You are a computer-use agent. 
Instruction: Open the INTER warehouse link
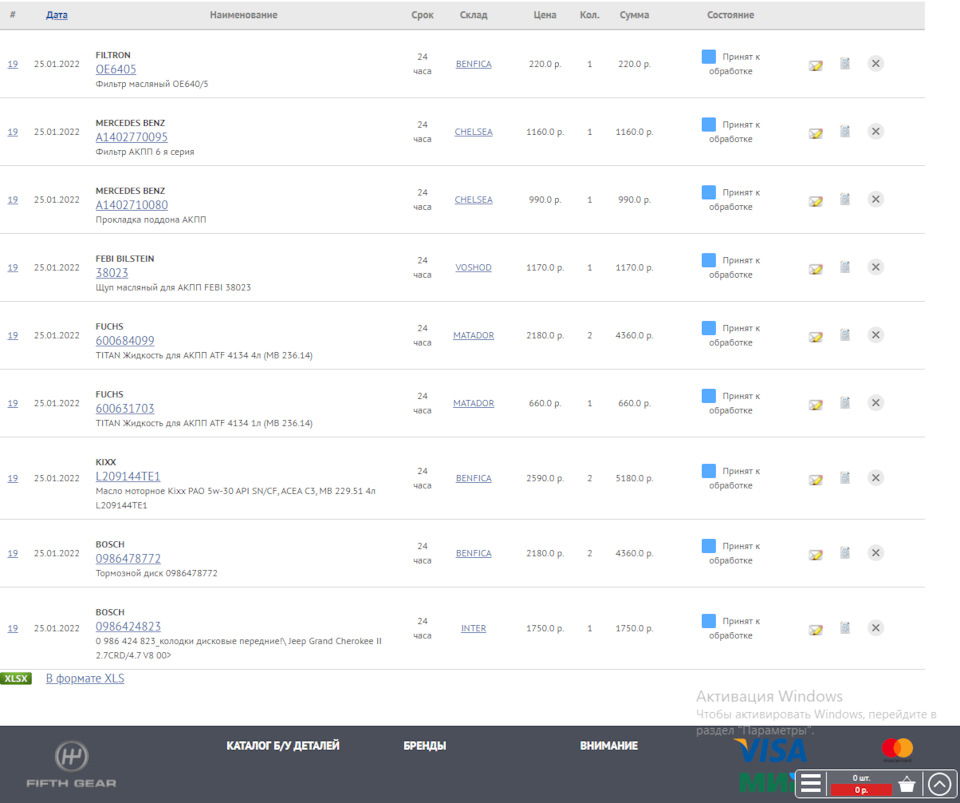coord(473,629)
